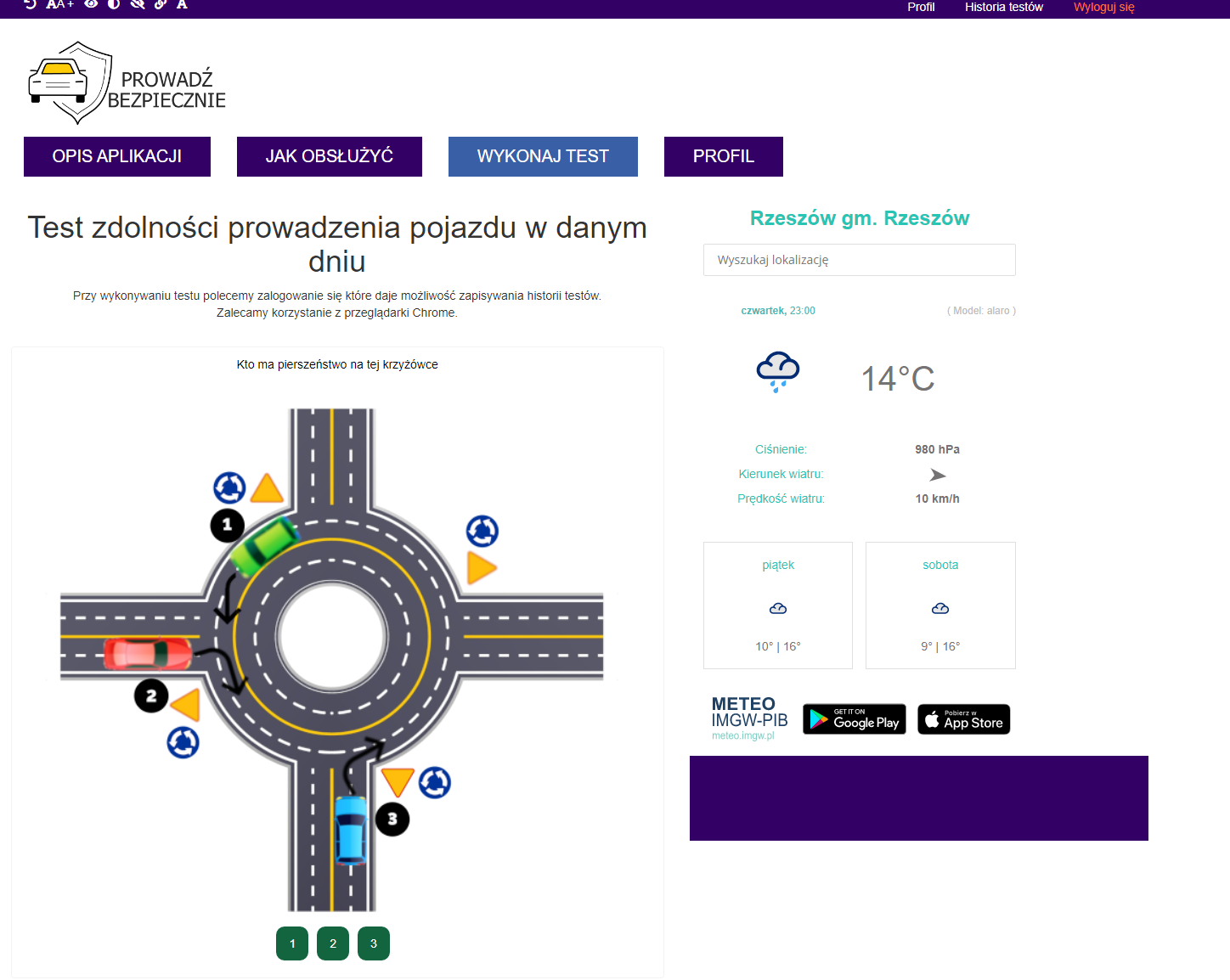
Task: Open Historia testów in top bar
Action: coord(1003,7)
